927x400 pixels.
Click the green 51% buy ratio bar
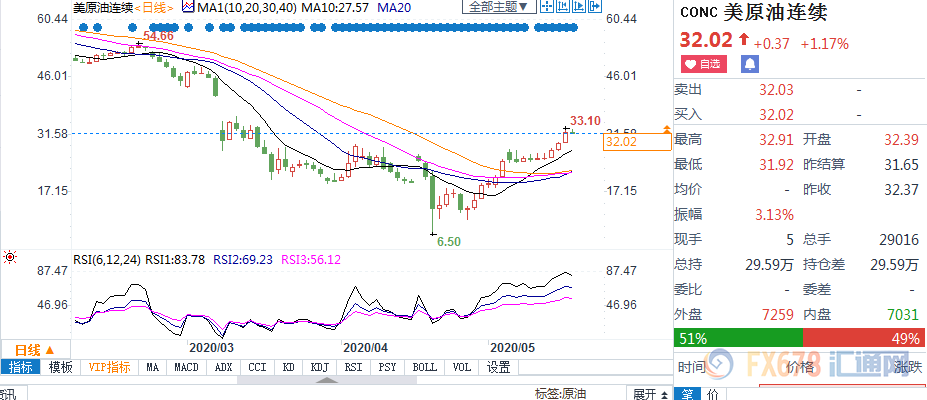[738, 337]
